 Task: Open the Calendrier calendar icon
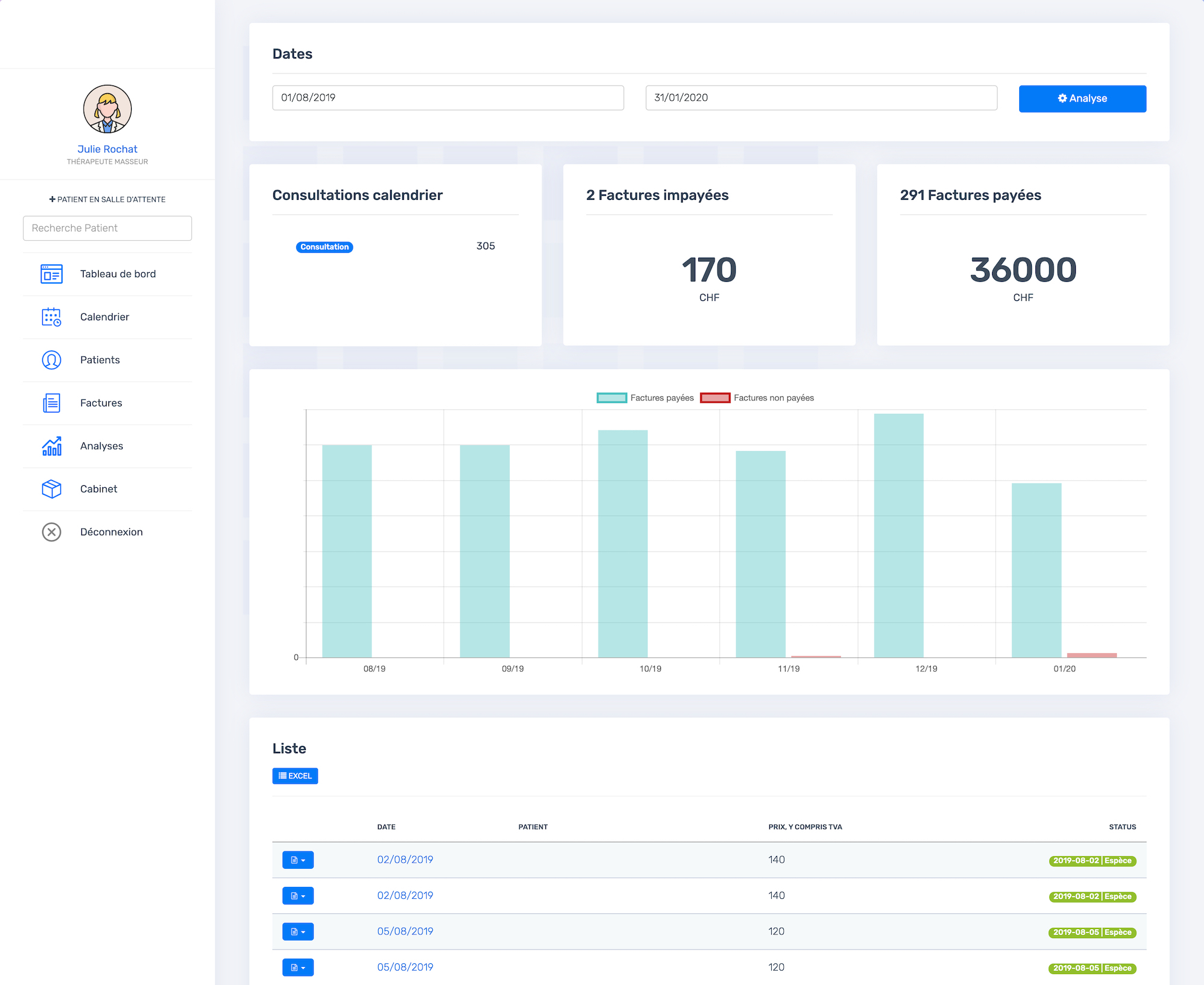tap(51, 317)
